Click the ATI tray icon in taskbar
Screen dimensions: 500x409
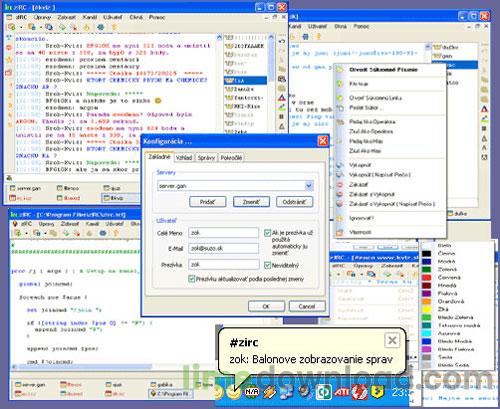pyautogui.click(x=342, y=392)
